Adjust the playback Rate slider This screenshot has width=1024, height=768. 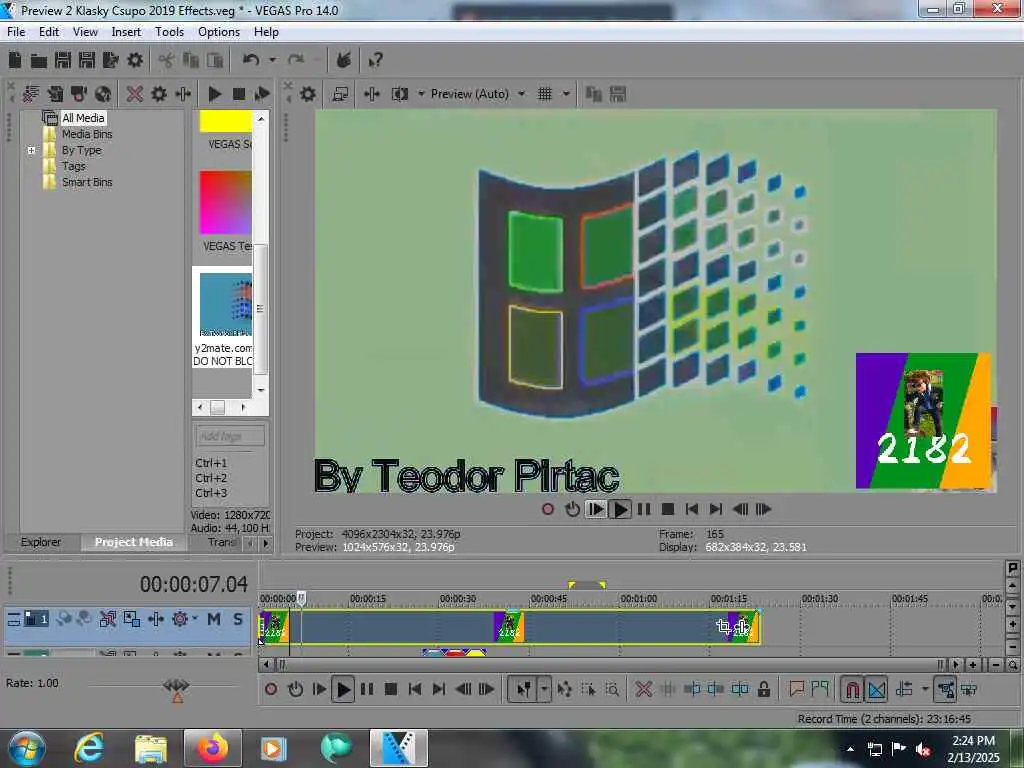coord(176,685)
